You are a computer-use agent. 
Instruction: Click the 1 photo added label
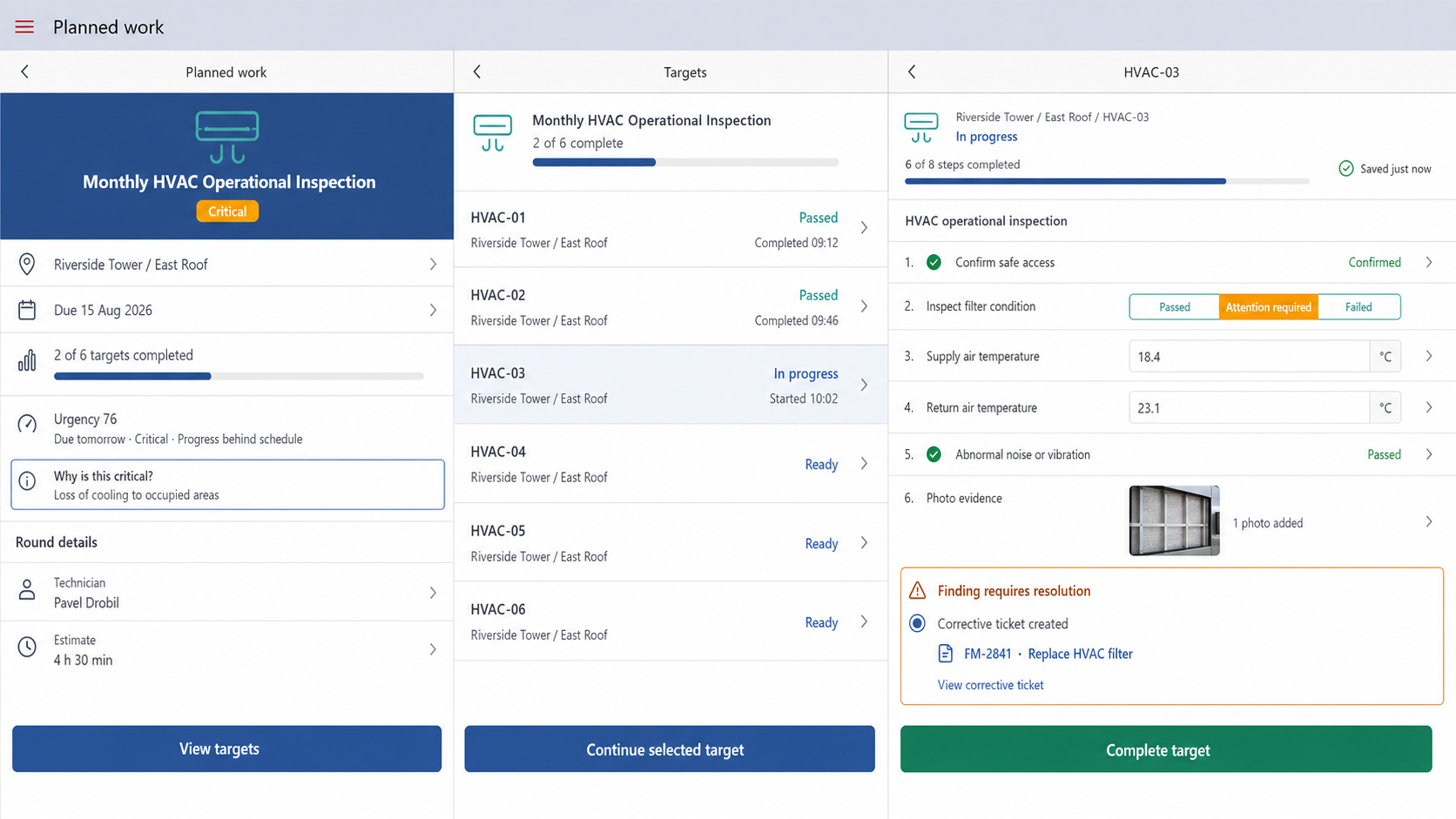(1268, 523)
